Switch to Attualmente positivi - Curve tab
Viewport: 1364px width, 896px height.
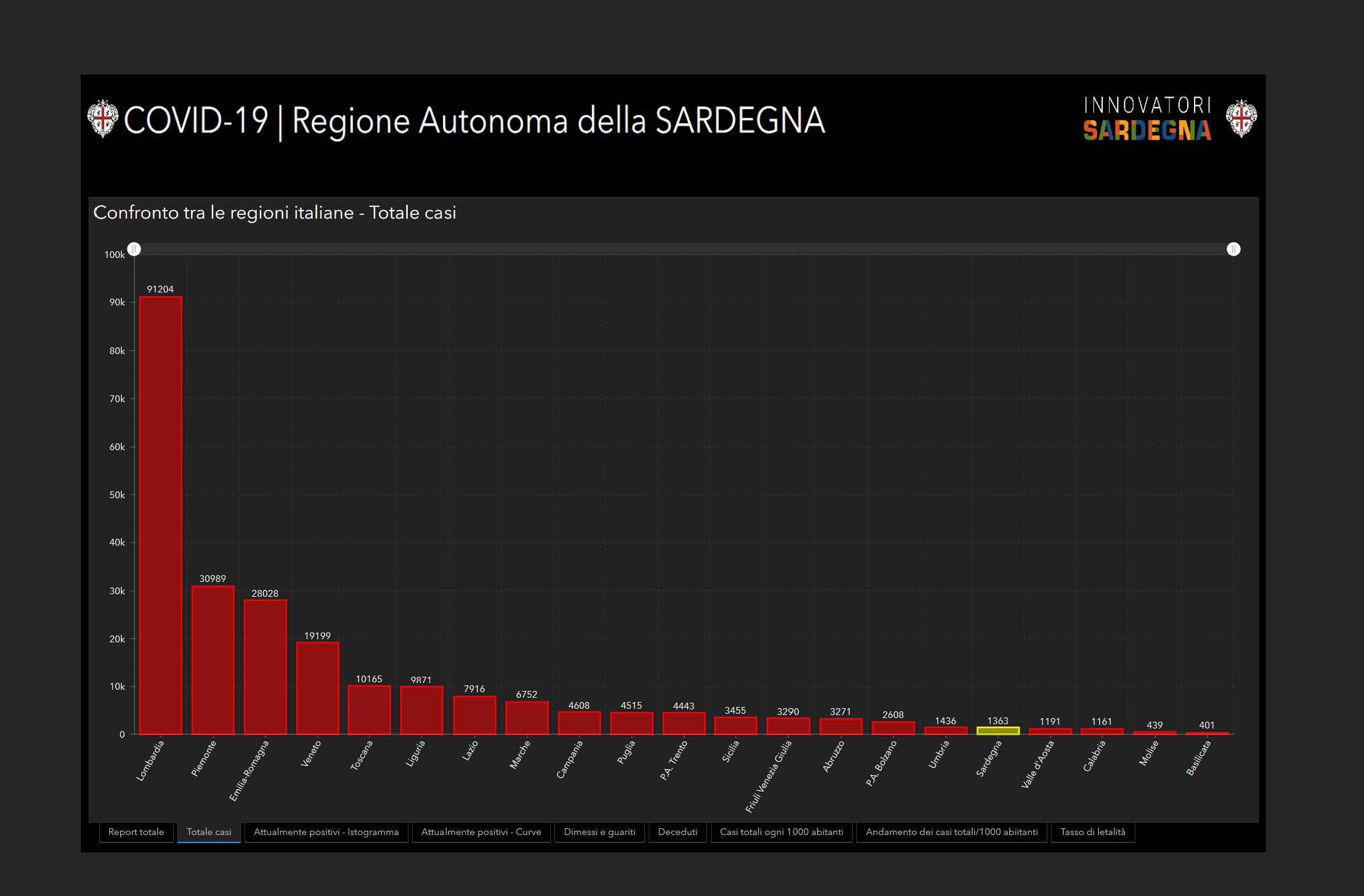tap(481, 832)
